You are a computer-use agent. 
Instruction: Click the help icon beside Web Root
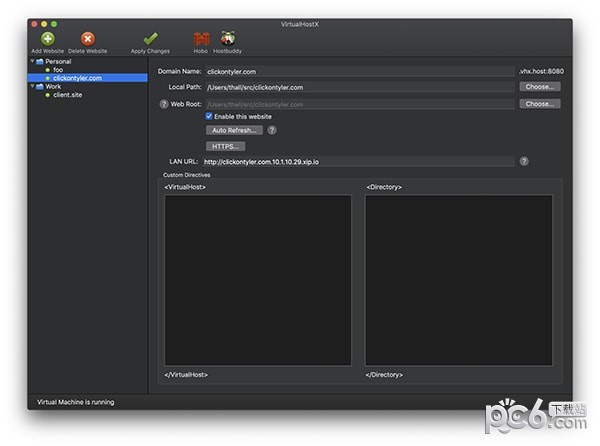tap(164, 104)
